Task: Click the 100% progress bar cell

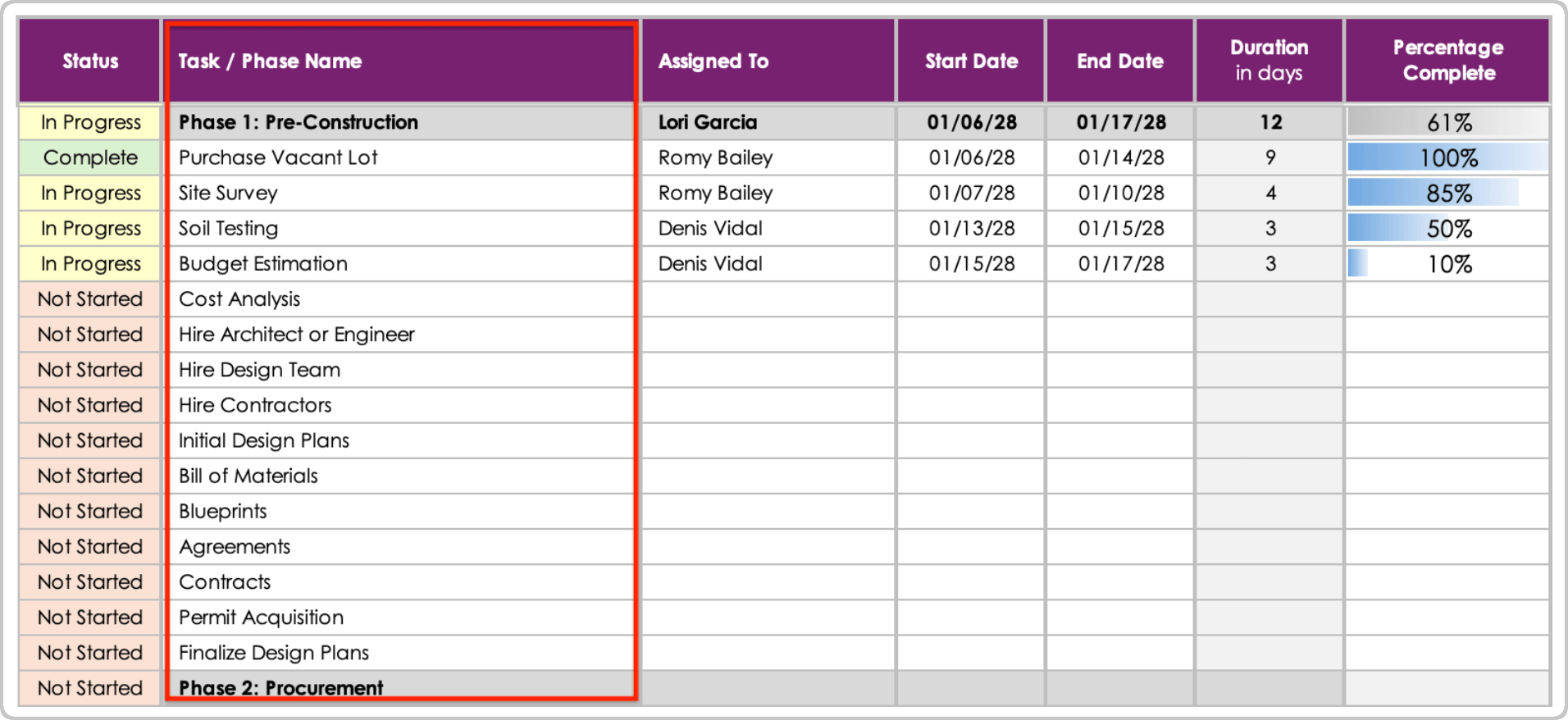Action: click(x=1448, y=157)
